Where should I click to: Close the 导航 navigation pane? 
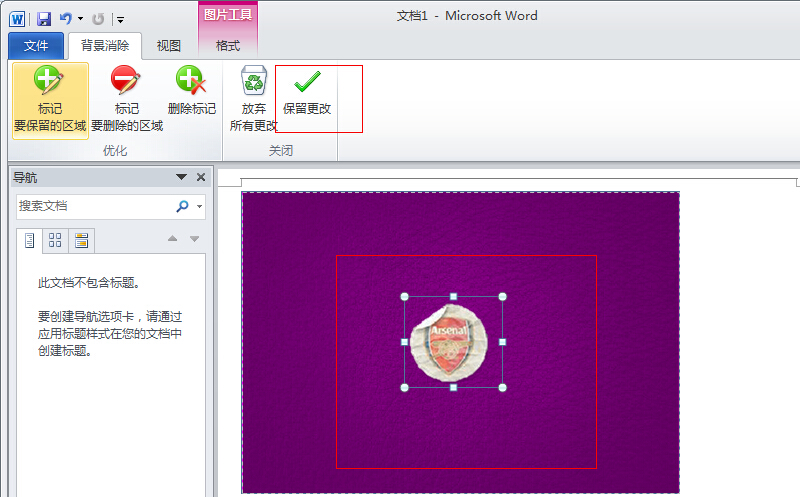click(x=201, y=177)
